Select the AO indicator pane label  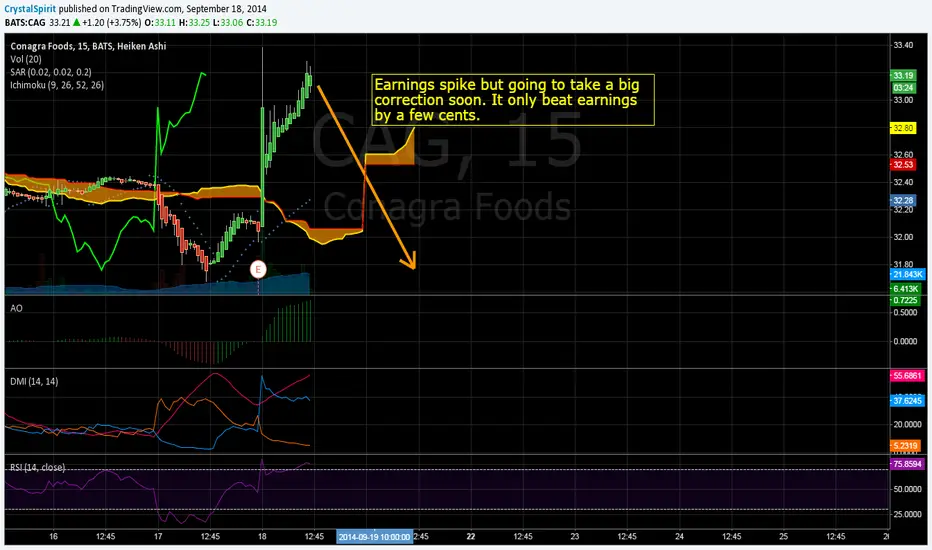[16, 309]
